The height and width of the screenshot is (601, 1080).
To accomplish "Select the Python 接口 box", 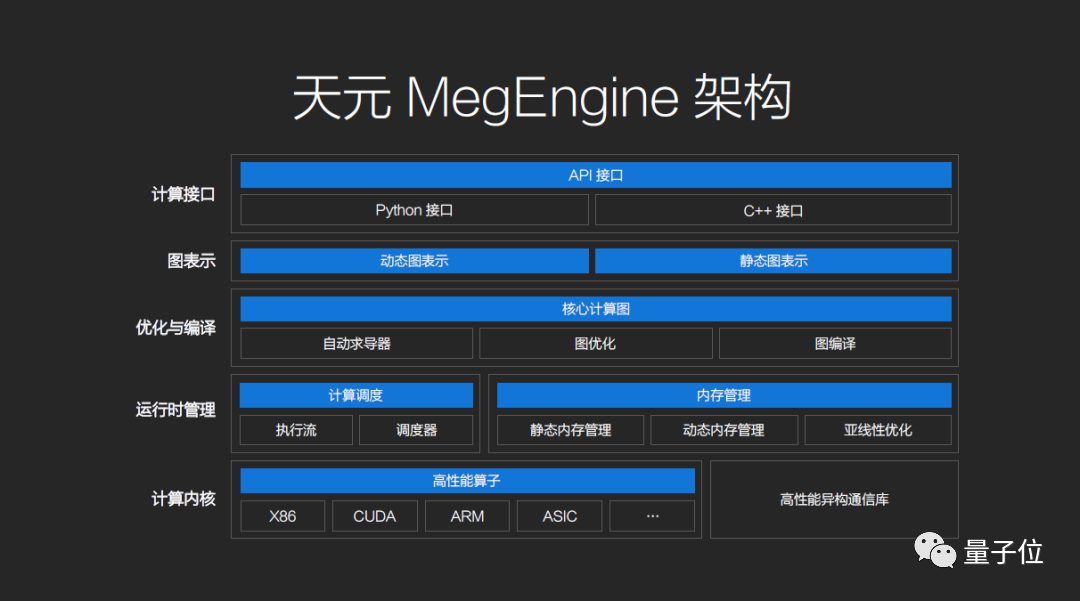I will coord(414,210).
